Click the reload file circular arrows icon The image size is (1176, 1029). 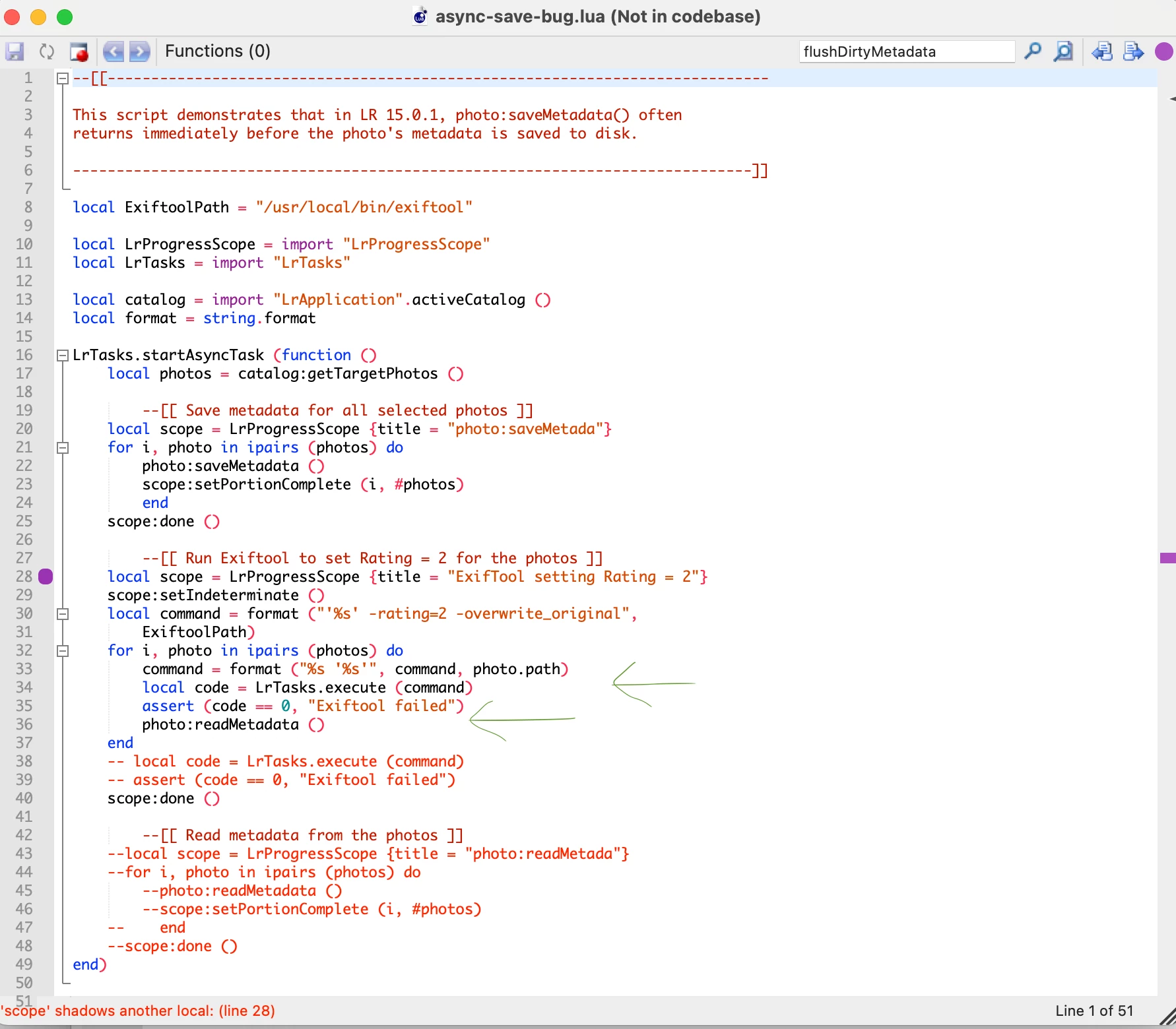click(x=47, y=51)
